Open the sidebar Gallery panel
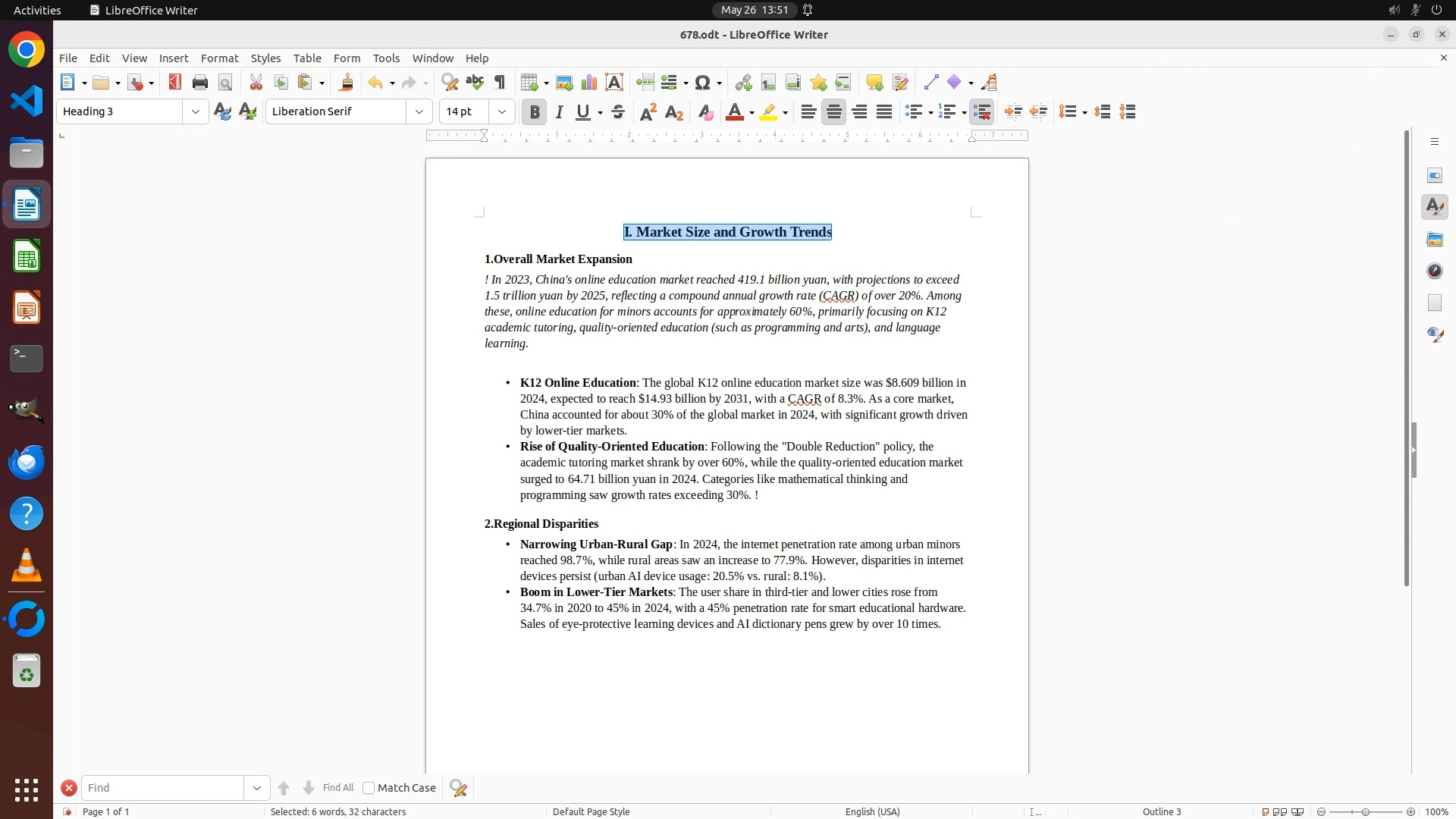Screen dimensions: 1456x819 [x=1434, y=240]
